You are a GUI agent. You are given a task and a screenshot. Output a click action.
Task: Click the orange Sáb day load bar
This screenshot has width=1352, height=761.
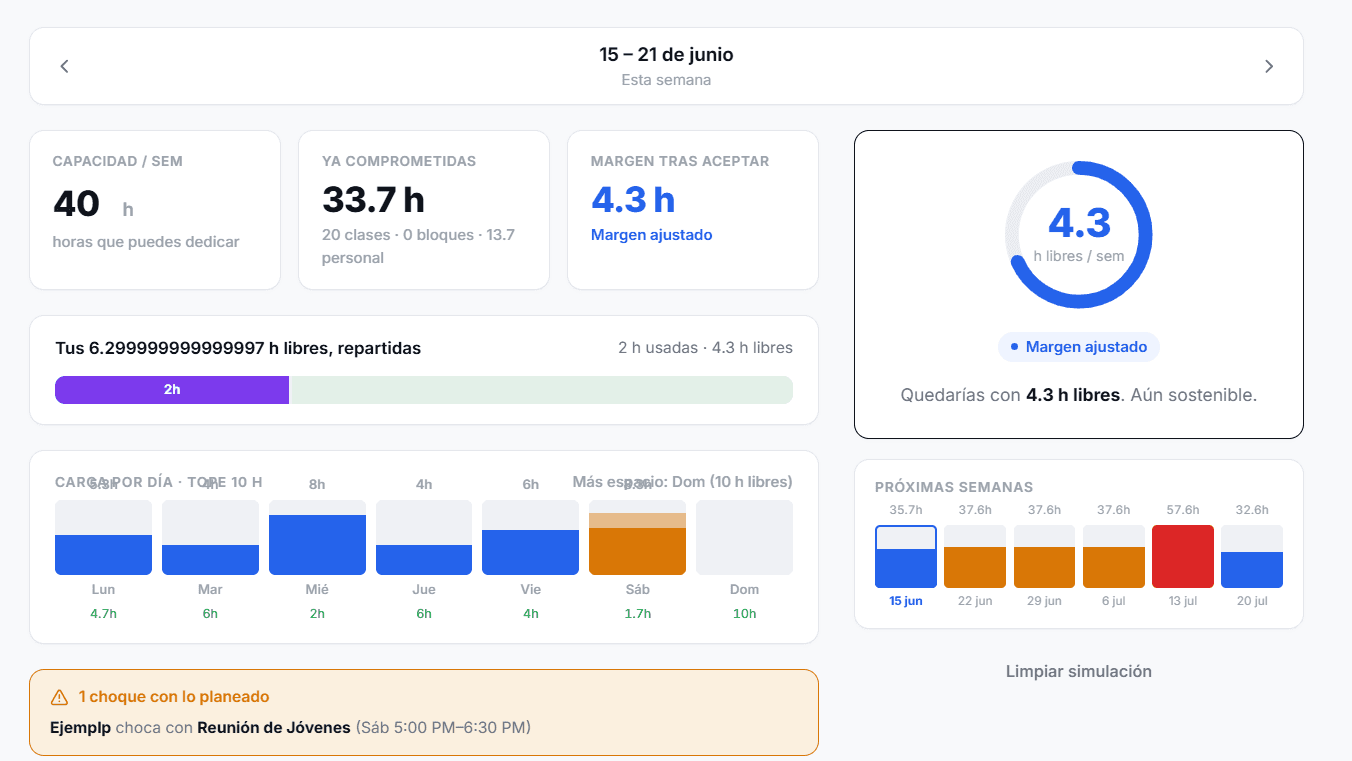(x=637, y=538)
